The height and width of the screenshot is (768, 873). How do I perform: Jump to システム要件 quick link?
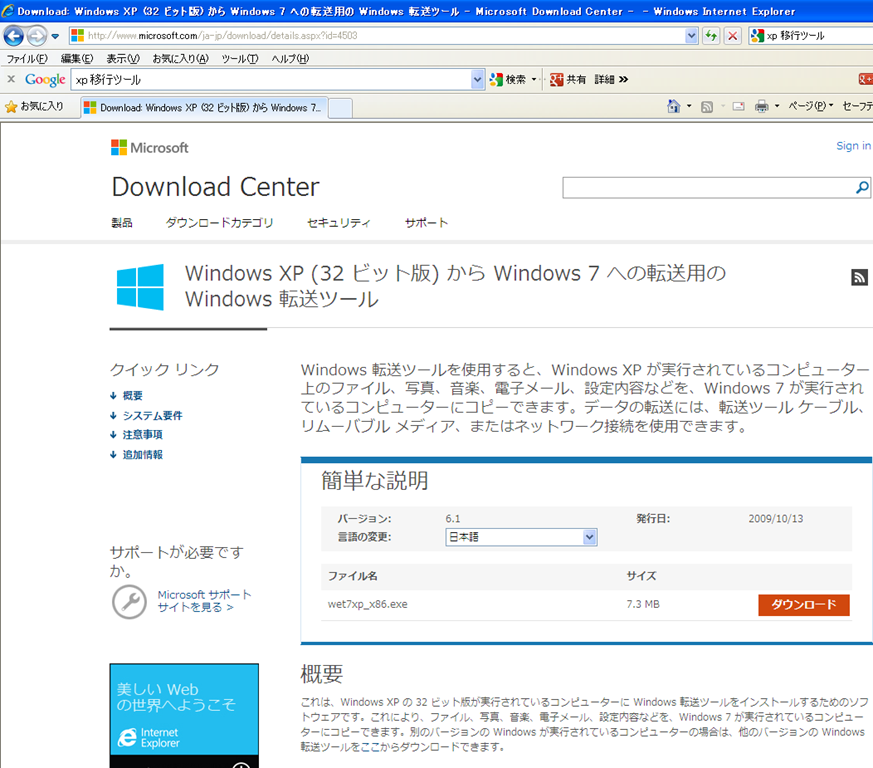(x=152, y=415)
